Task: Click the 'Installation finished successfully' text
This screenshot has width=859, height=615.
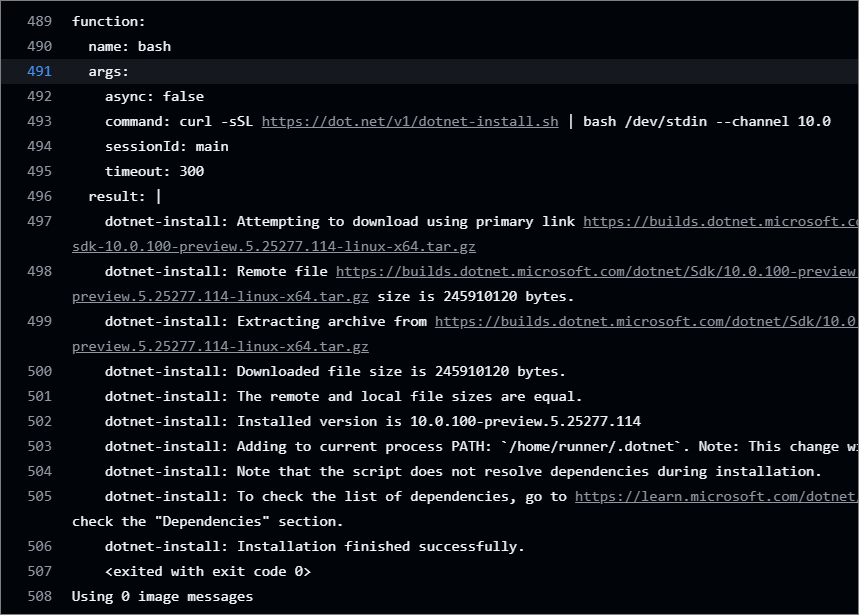Action: [x=380, y=547]
